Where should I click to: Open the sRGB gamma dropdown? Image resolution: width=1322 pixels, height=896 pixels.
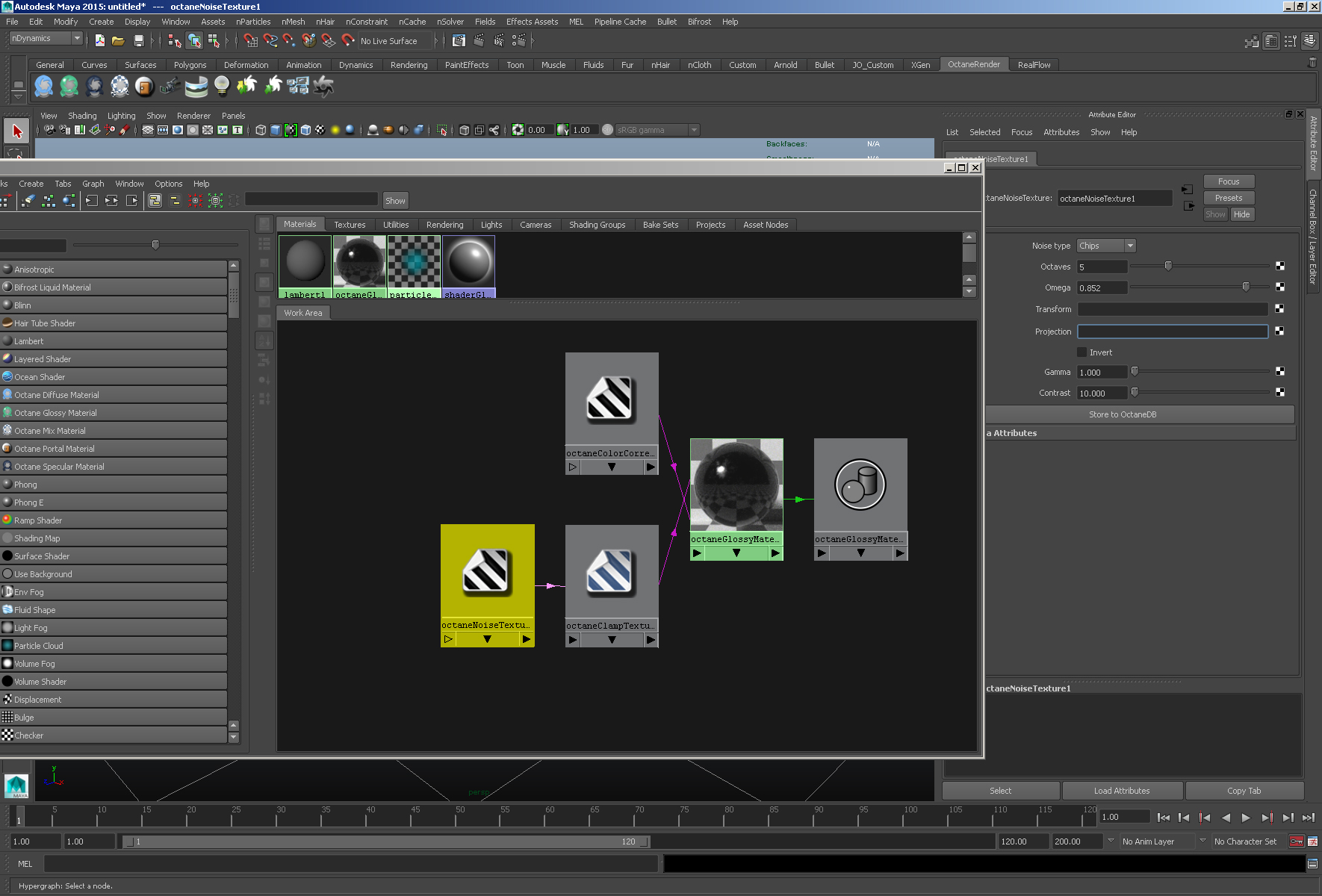[657, 130]
